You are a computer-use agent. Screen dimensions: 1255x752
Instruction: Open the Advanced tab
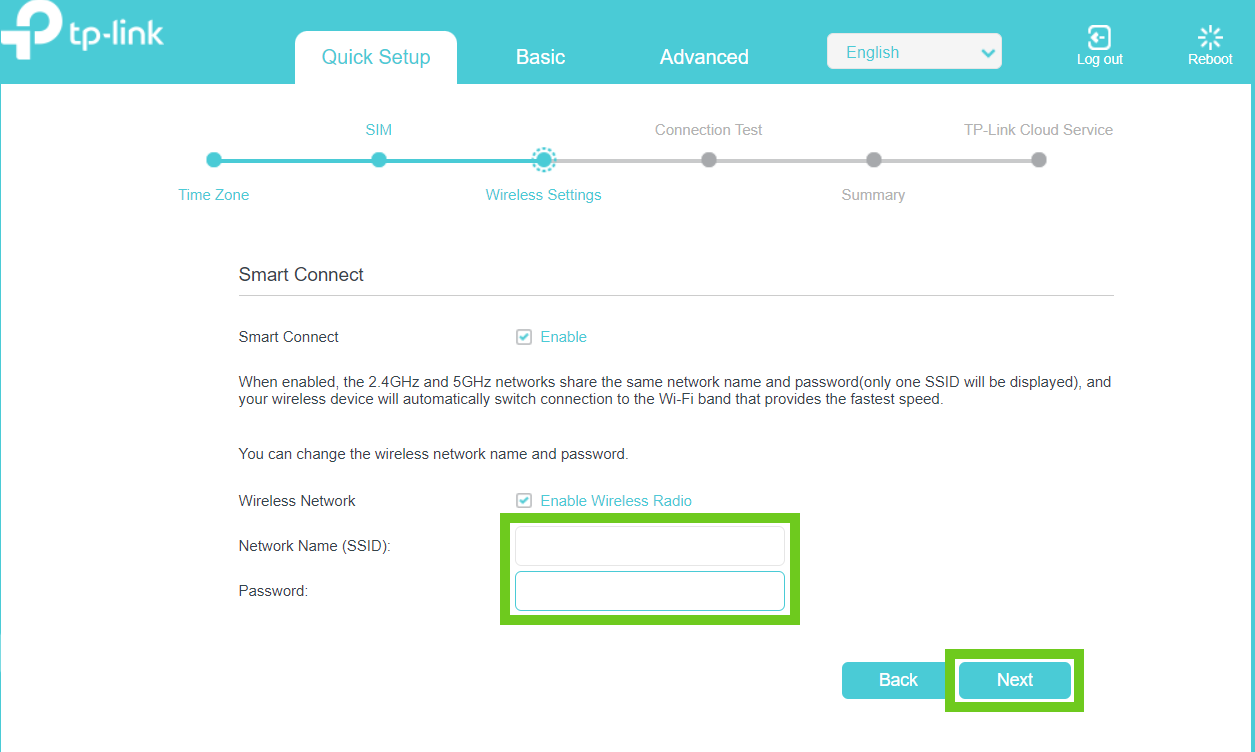704,57
